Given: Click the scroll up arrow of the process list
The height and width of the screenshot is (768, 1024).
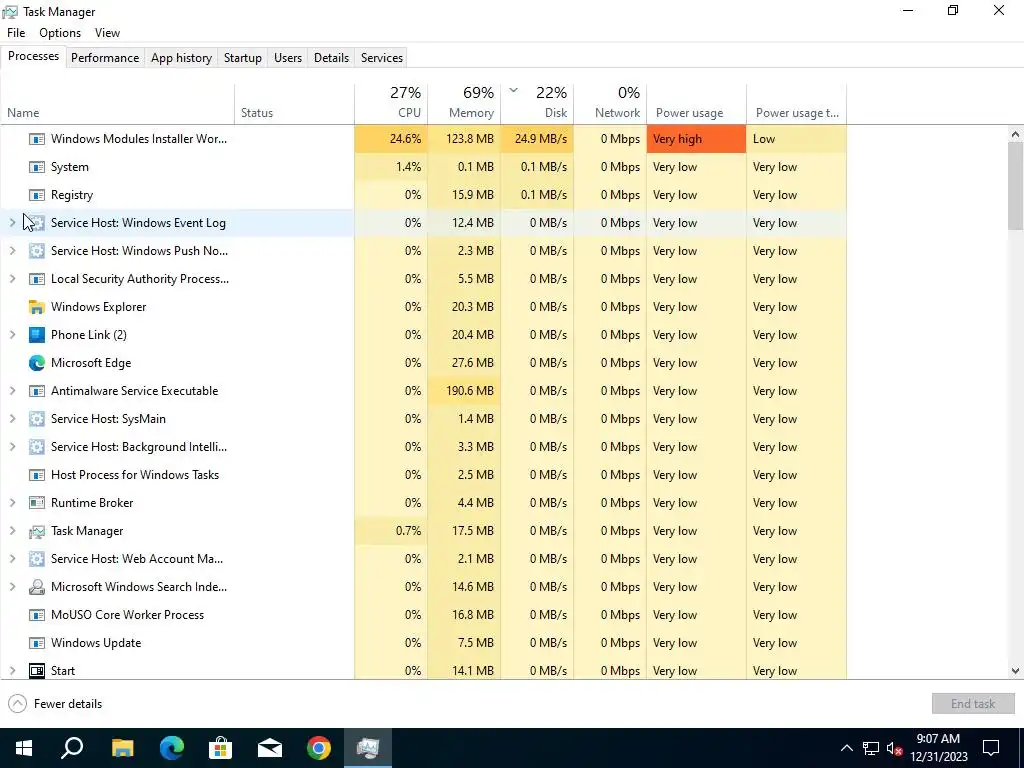Looking at the screenshot, I should 1015,135.
